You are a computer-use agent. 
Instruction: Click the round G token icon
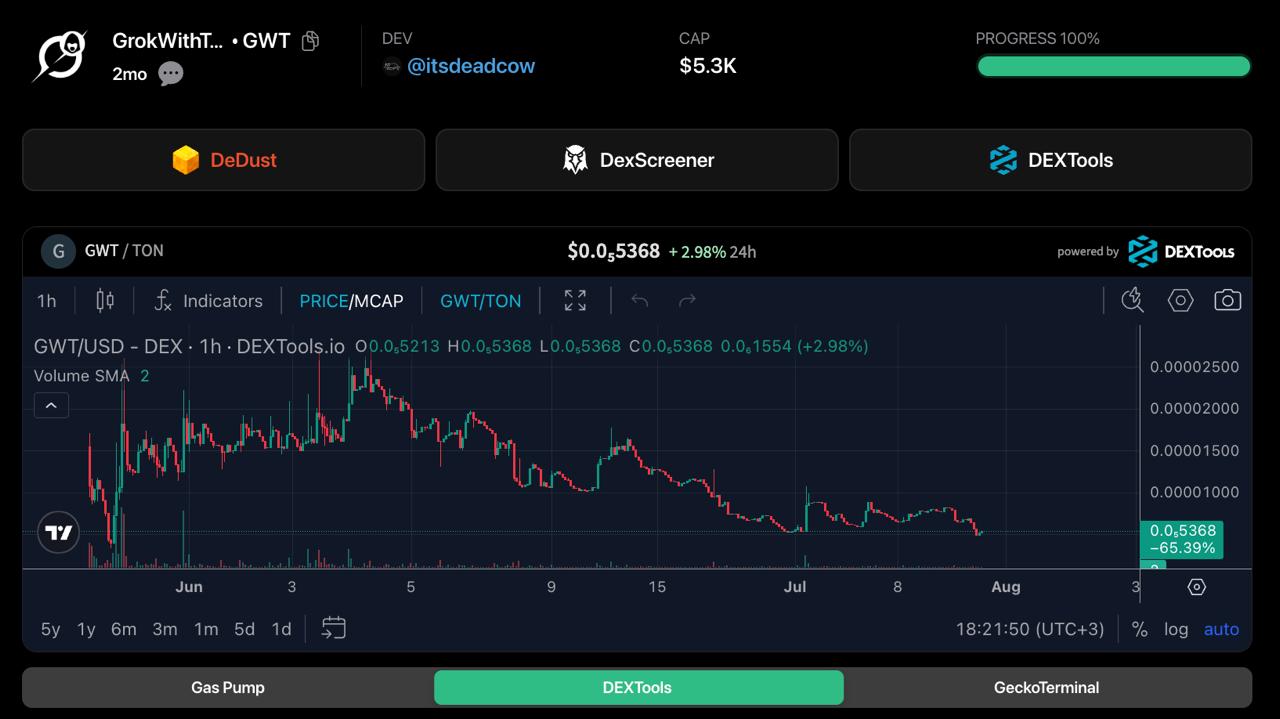[58, 251]
